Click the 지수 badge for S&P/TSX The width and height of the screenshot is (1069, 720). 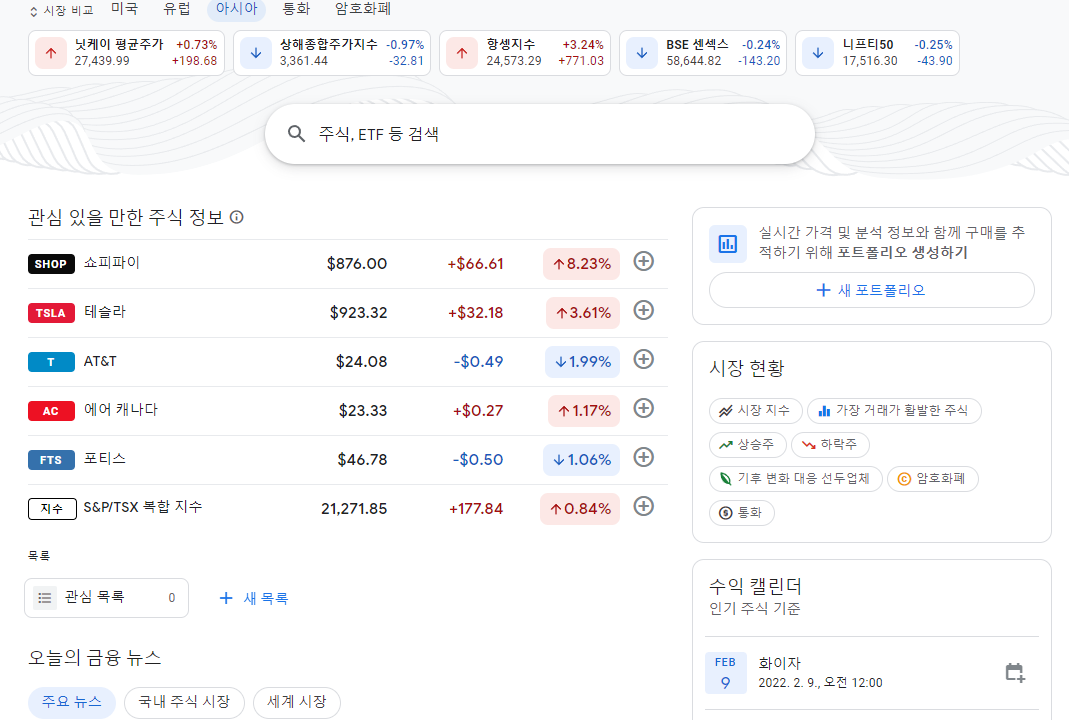[52, 509]
